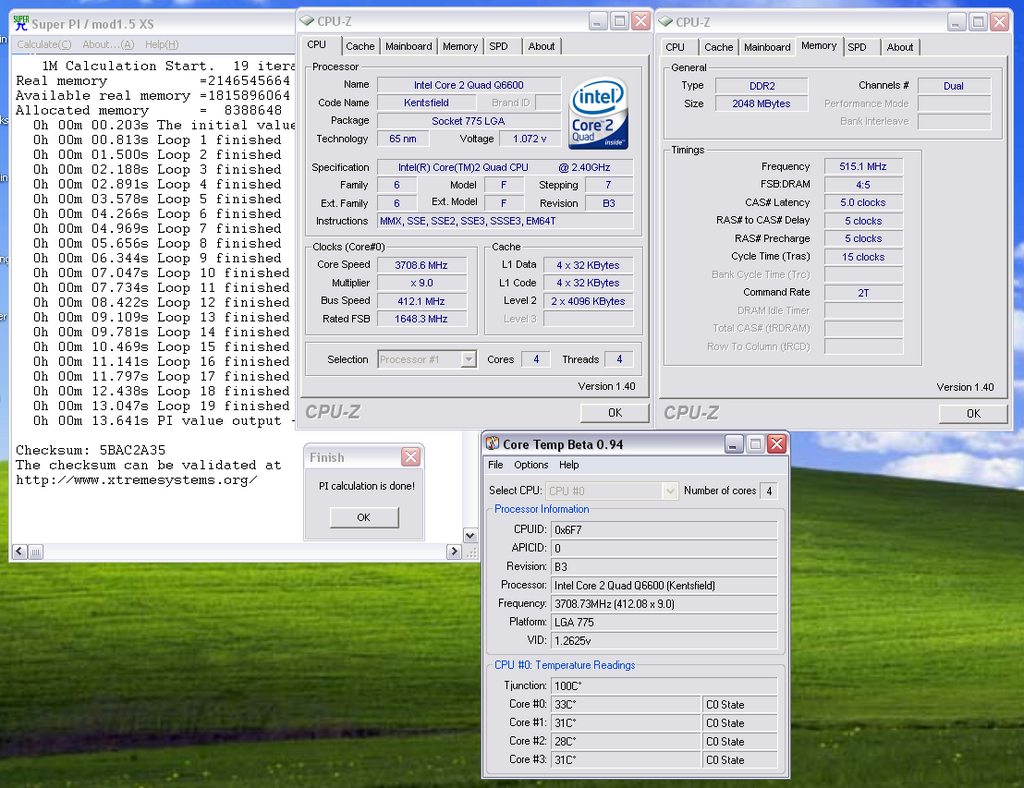Switch to Cache tab in left CPU-Z
Screen dimensions: 1024x788
point(360,46)
